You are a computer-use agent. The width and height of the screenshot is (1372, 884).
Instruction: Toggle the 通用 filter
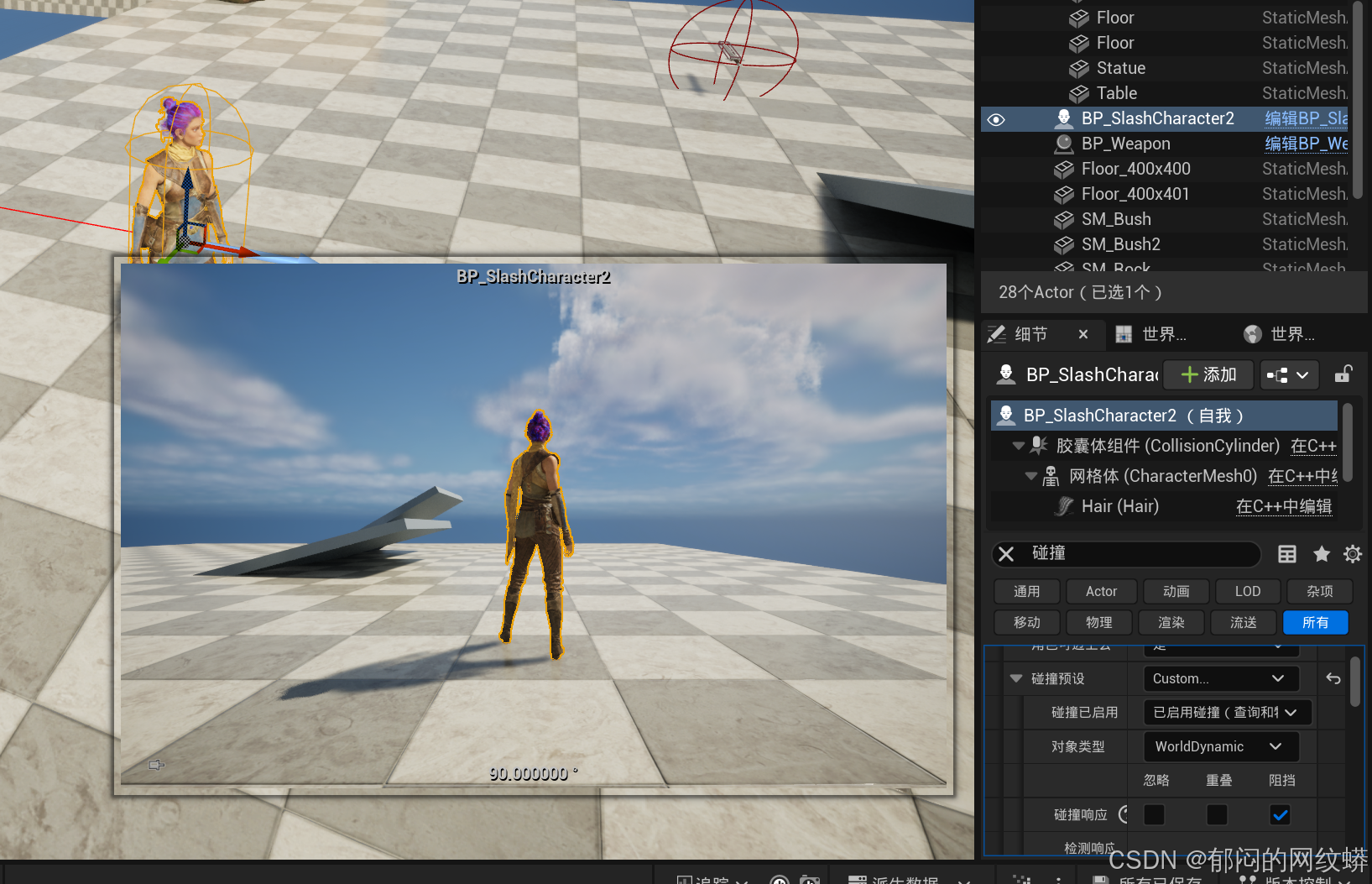[1027, 592]
